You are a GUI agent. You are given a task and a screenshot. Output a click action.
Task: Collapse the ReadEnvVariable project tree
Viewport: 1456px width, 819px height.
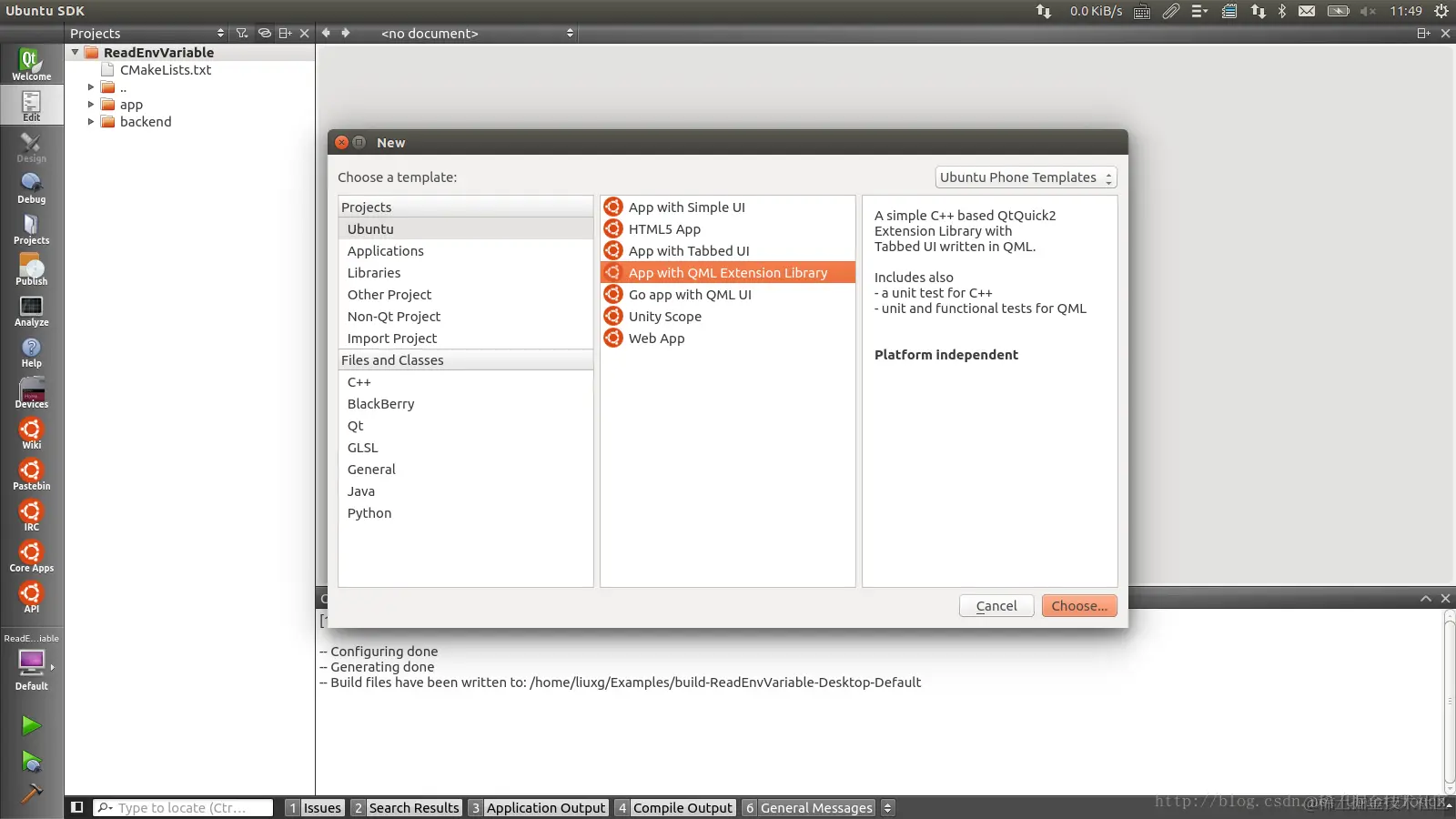coord(75,53)
